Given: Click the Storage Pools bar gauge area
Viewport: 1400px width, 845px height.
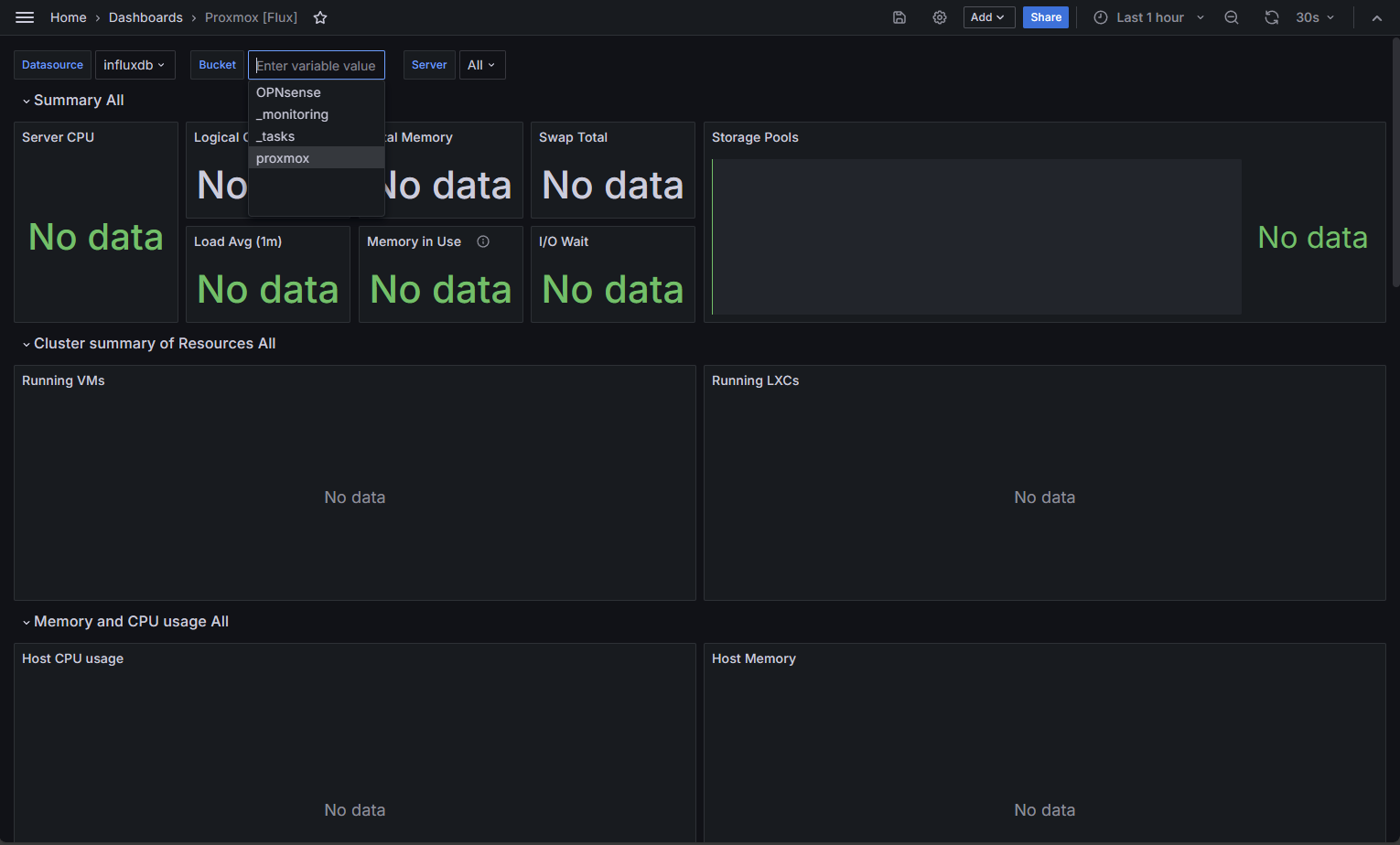Looking at the screenshot, I should [976, 237].
